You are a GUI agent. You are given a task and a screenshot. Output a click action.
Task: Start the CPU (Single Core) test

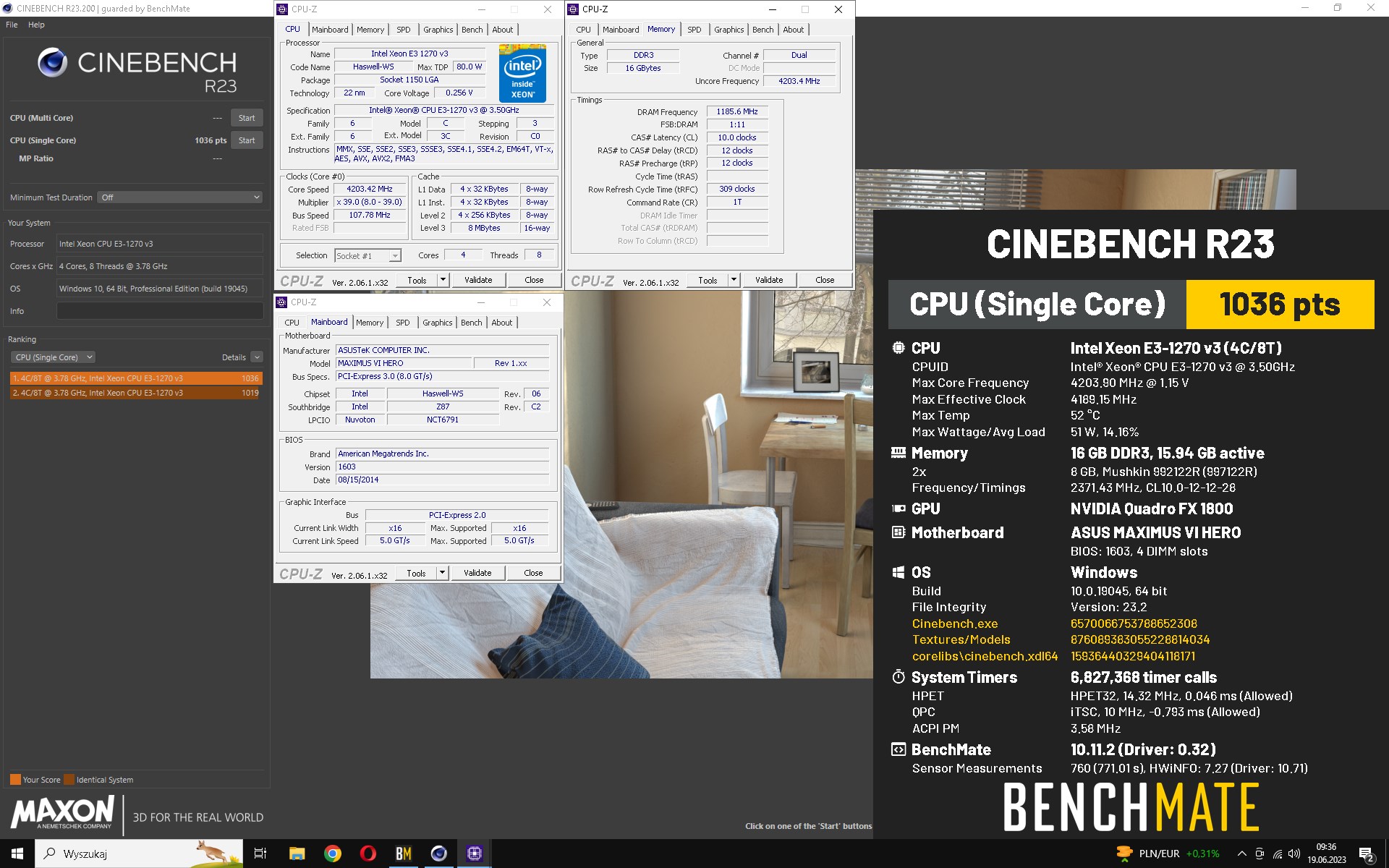click(x=247, y=140)
